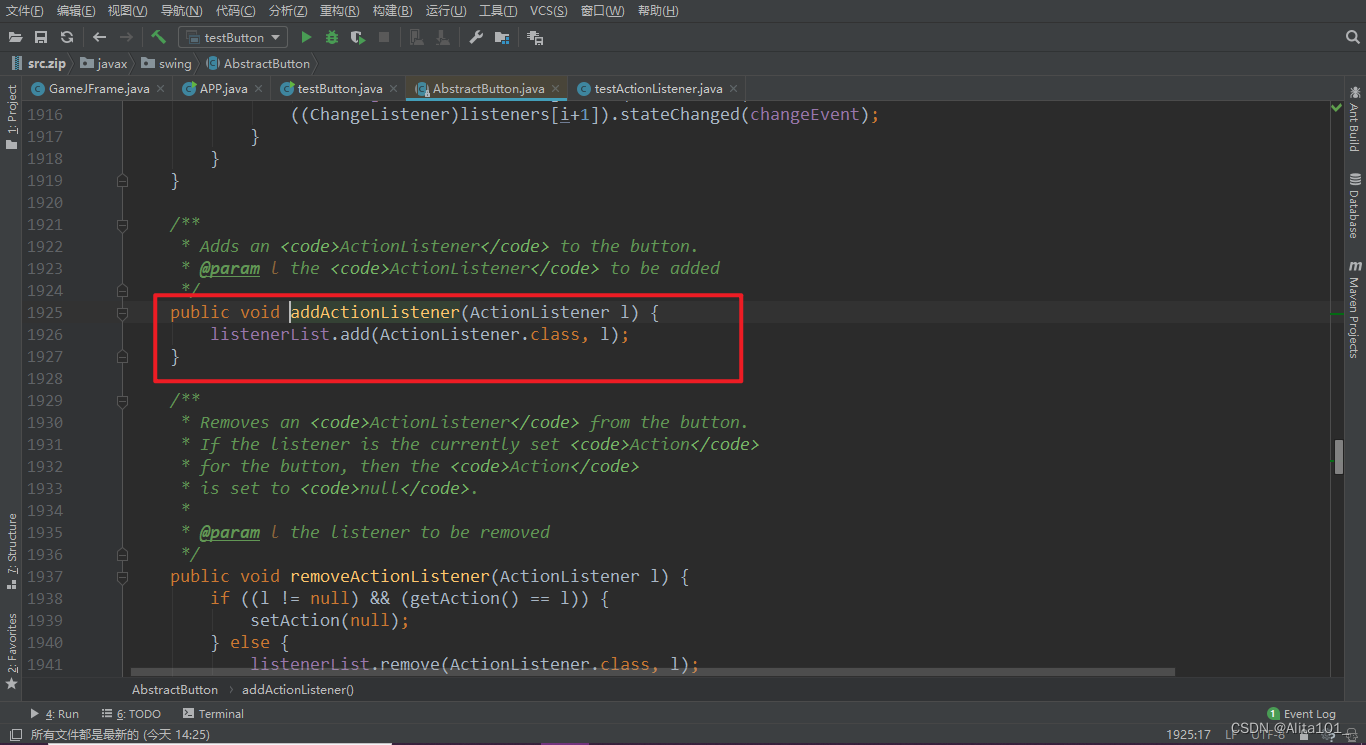Image resolution: width=1366 pixels, height=745 pixels.
Task: Open Project Structure folder icon
Action: click(502, 37)
